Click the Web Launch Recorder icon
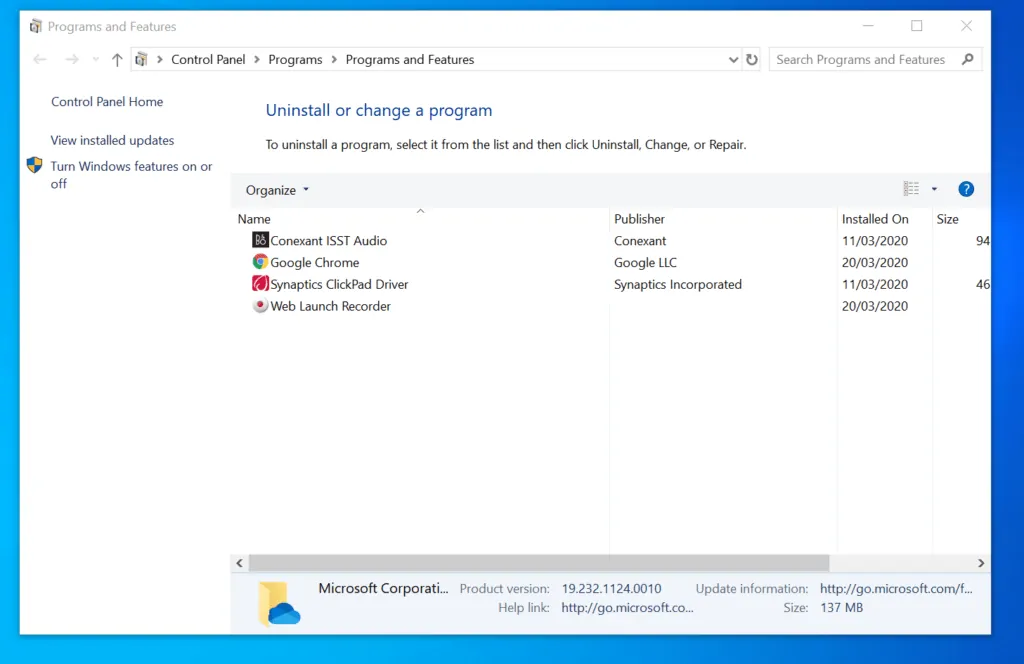Image resolution: width=1024 pixels, height=664 pixels. [x=261, y=306]
